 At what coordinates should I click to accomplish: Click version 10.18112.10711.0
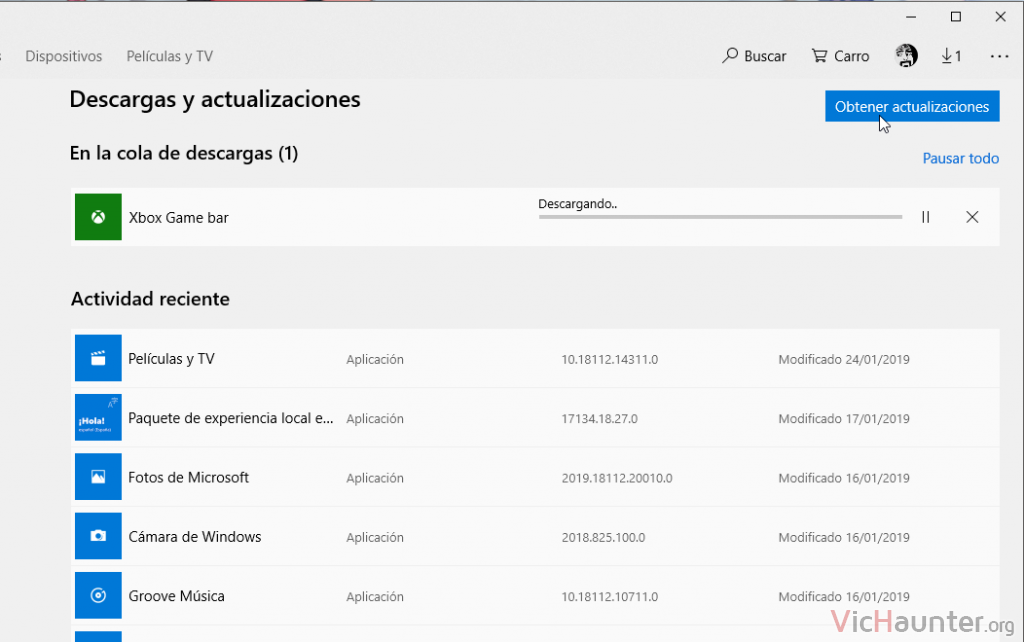pyautogui.click(x=610, y=597)
